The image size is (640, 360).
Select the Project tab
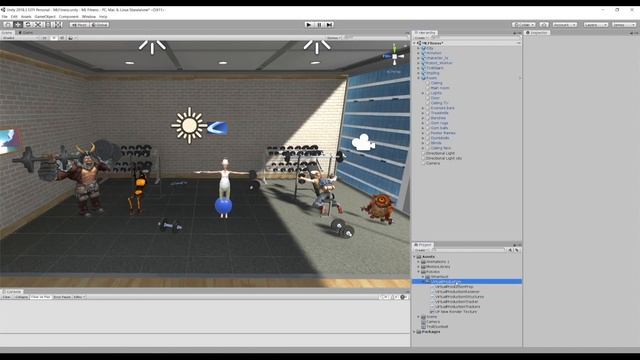coord(423,245)
